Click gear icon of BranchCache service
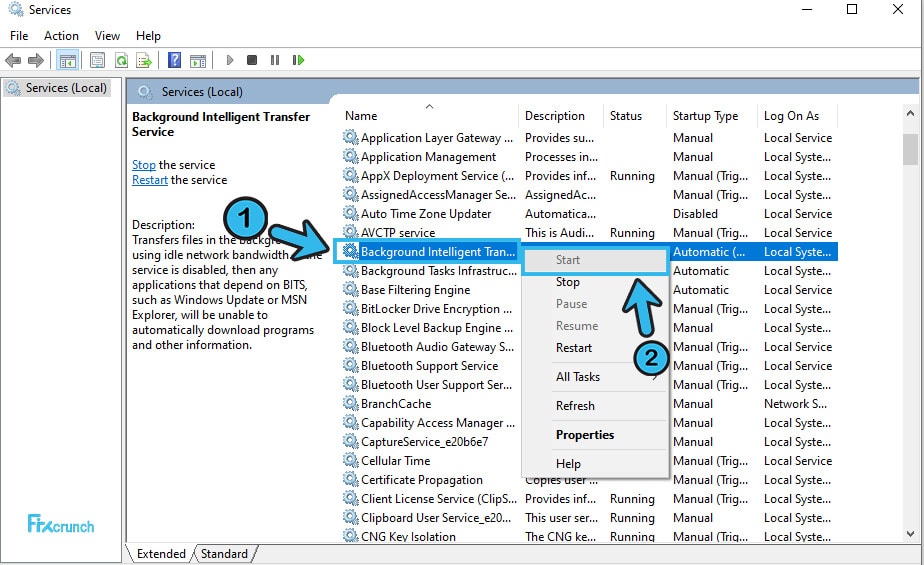 click(x=351, y=404)
